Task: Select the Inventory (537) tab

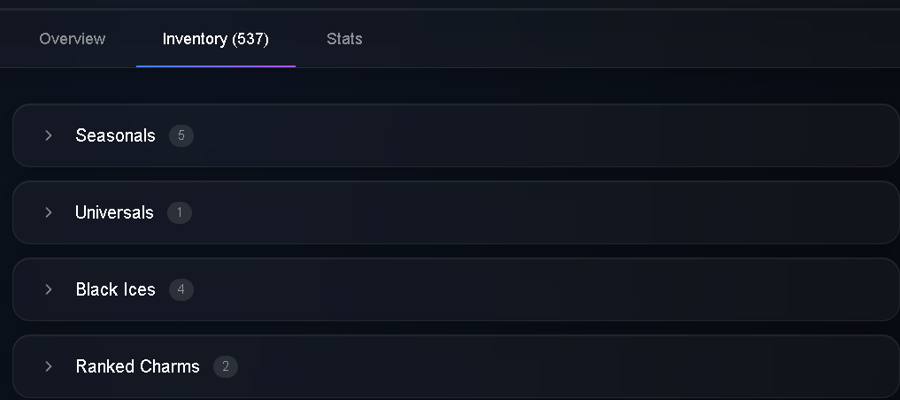Action: 216,39
